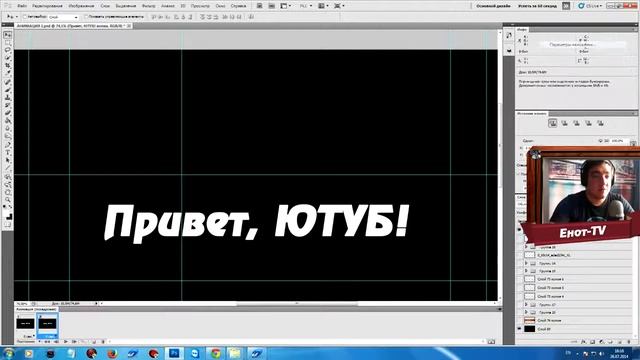640x360 pixels.
Task: Open the Окно menu
Action: (220, 6)
